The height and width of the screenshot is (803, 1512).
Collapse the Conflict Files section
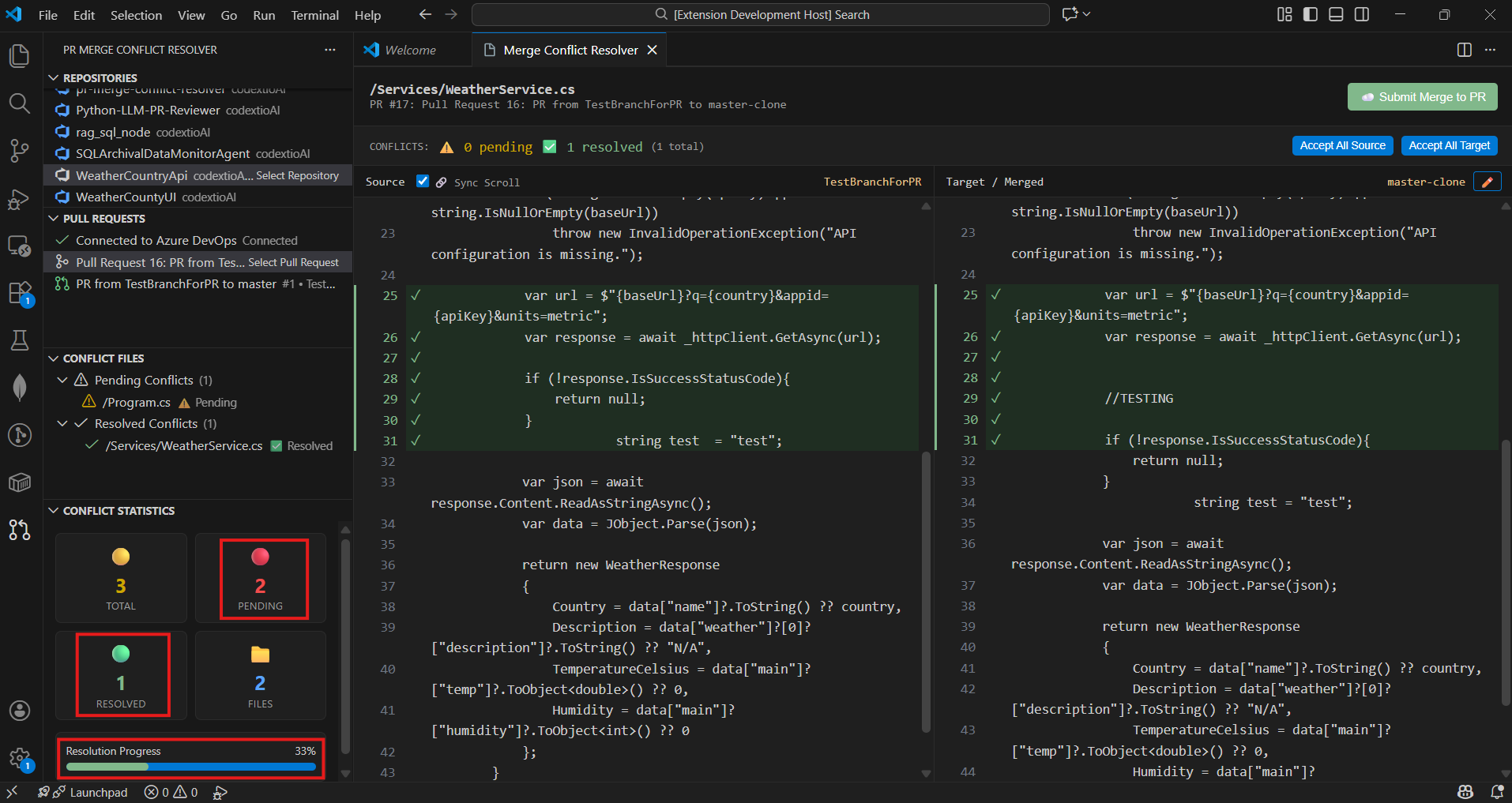click(x=54, y=358)
